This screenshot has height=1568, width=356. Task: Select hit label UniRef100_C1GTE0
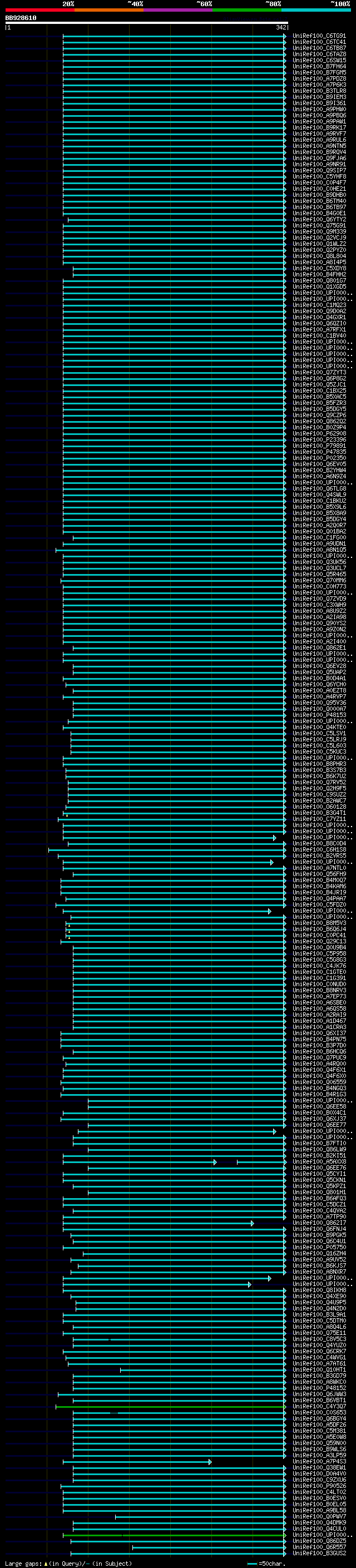tap(319, 972)
